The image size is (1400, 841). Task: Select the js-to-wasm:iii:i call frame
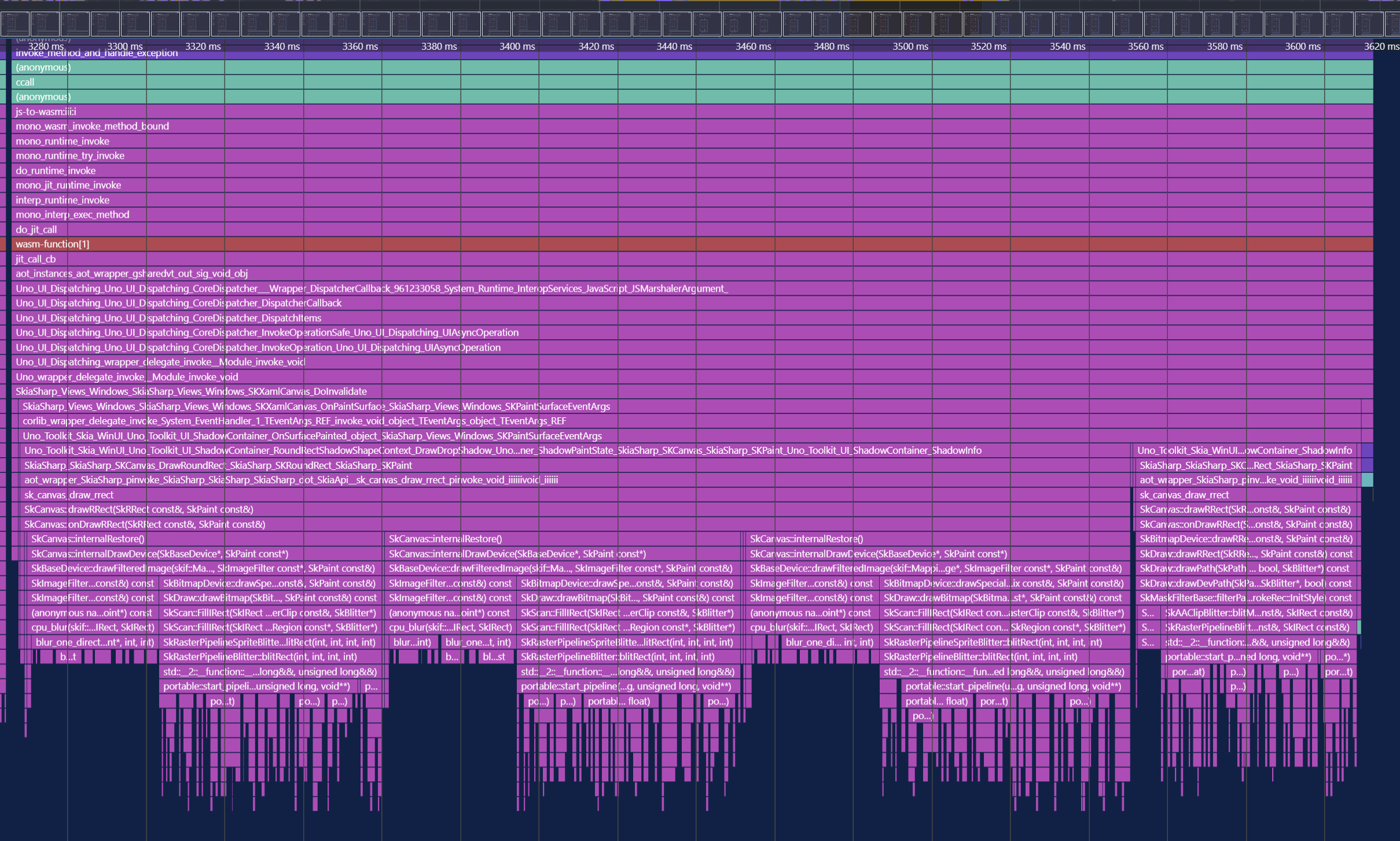(46, 112)
